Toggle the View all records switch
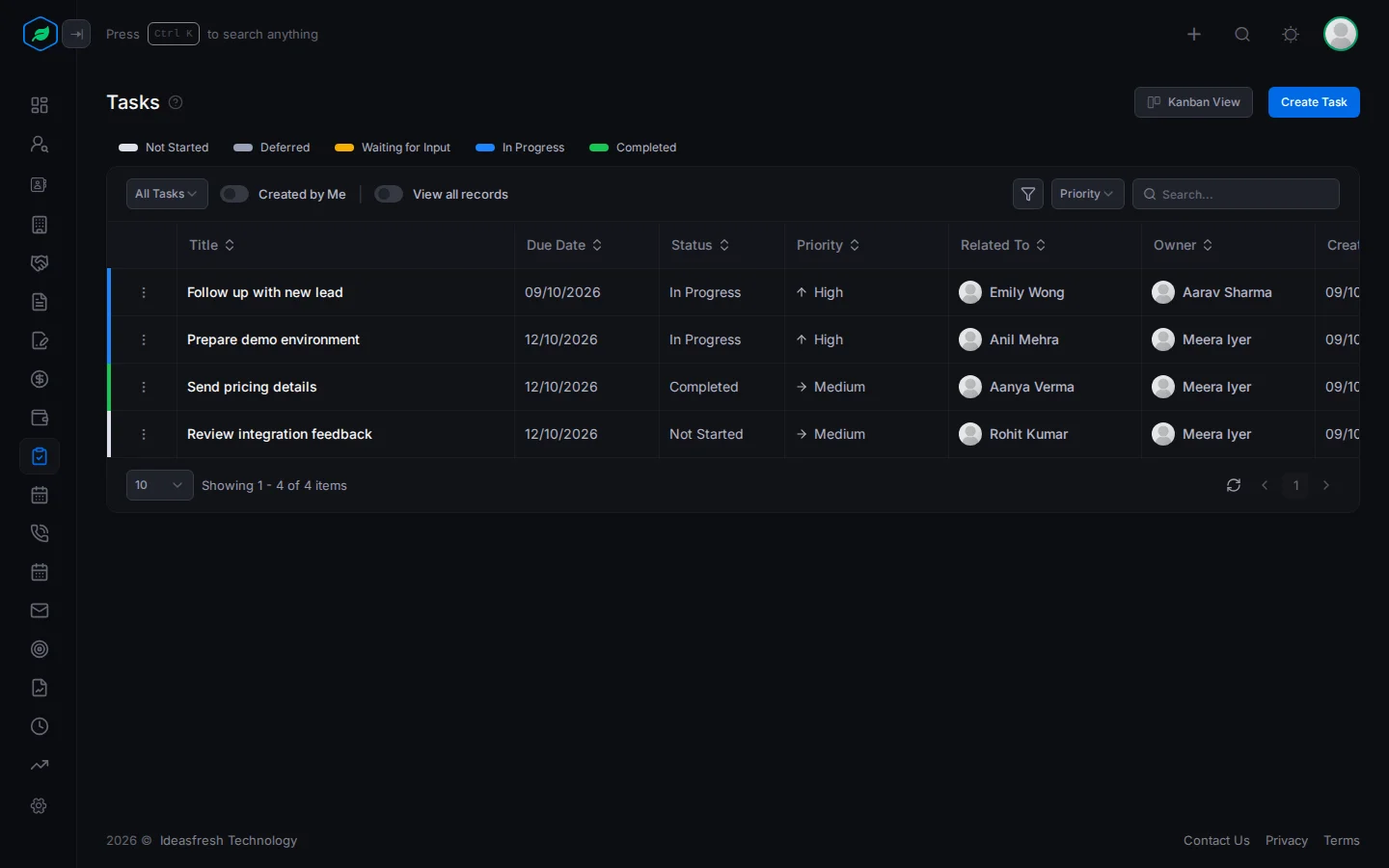 coord(389,194)
